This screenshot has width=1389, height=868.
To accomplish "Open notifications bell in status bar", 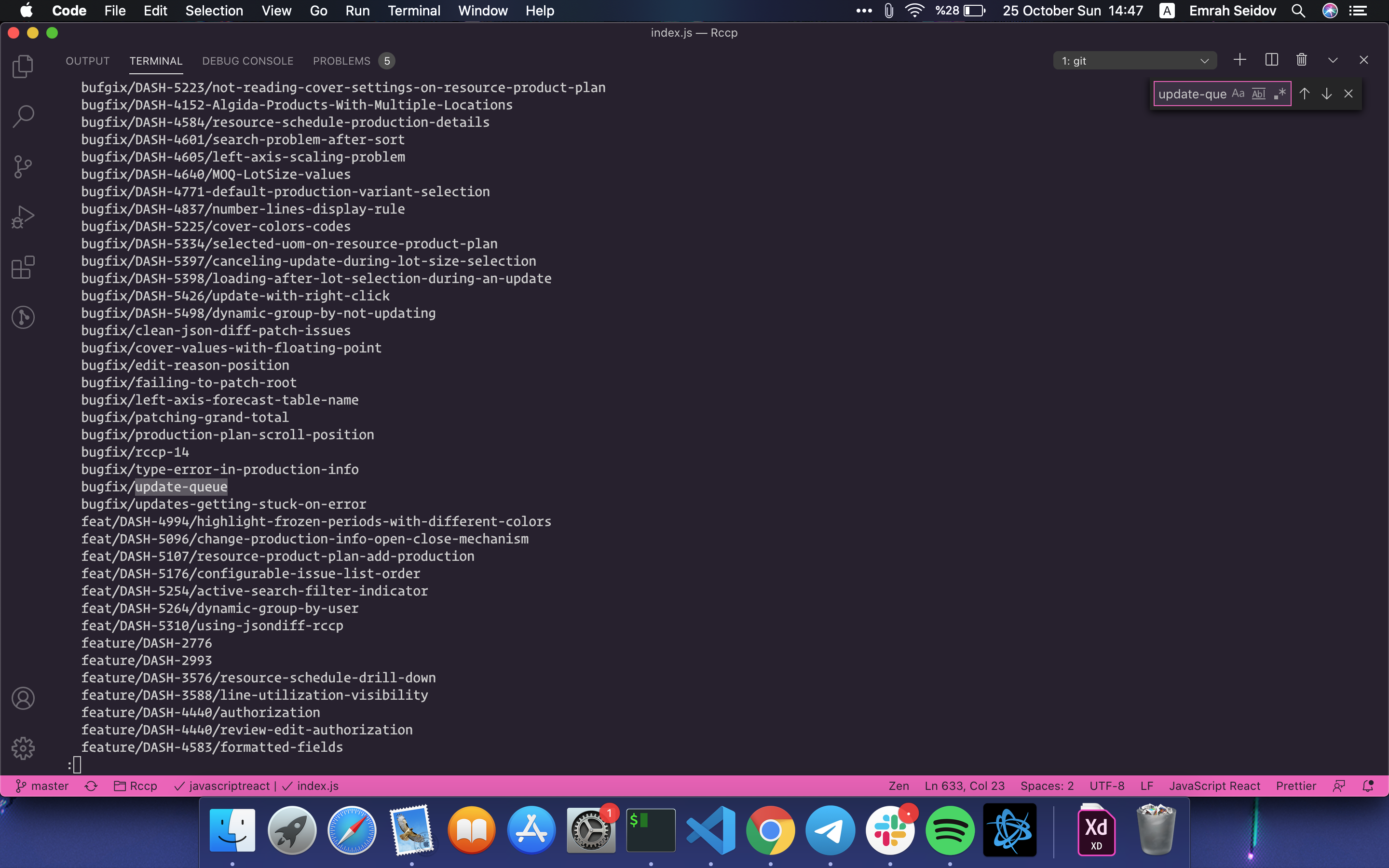I will click(x=1368, y=786).
